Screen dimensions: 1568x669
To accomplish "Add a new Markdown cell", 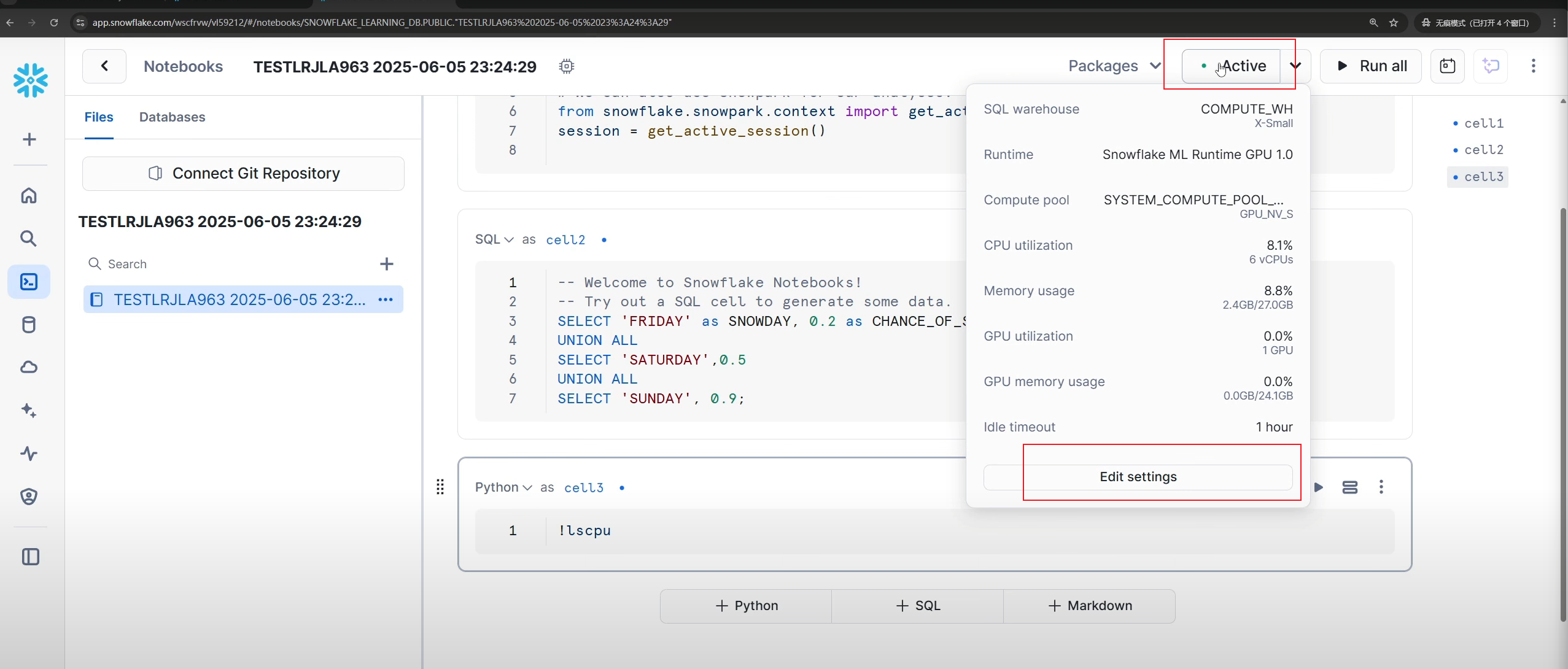I will pos(1090,606).
